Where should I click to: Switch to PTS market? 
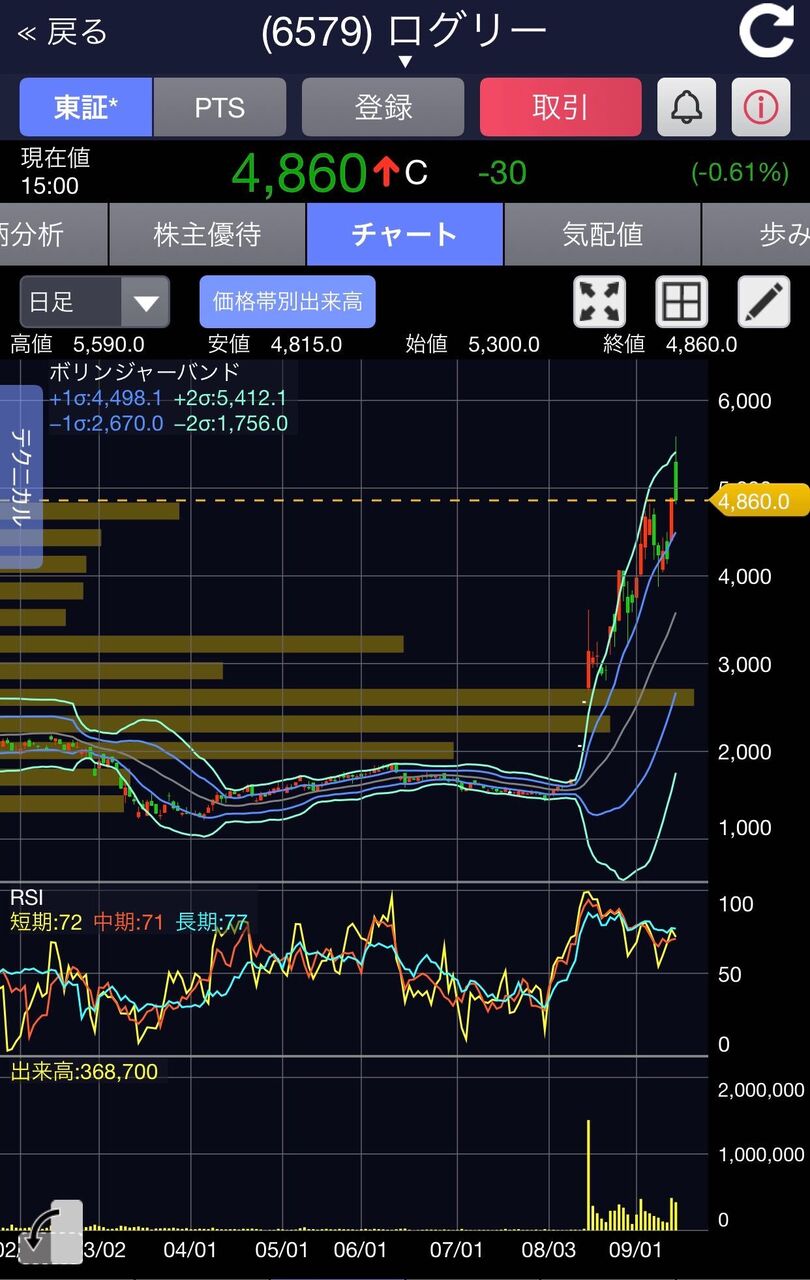click(220, 107)
